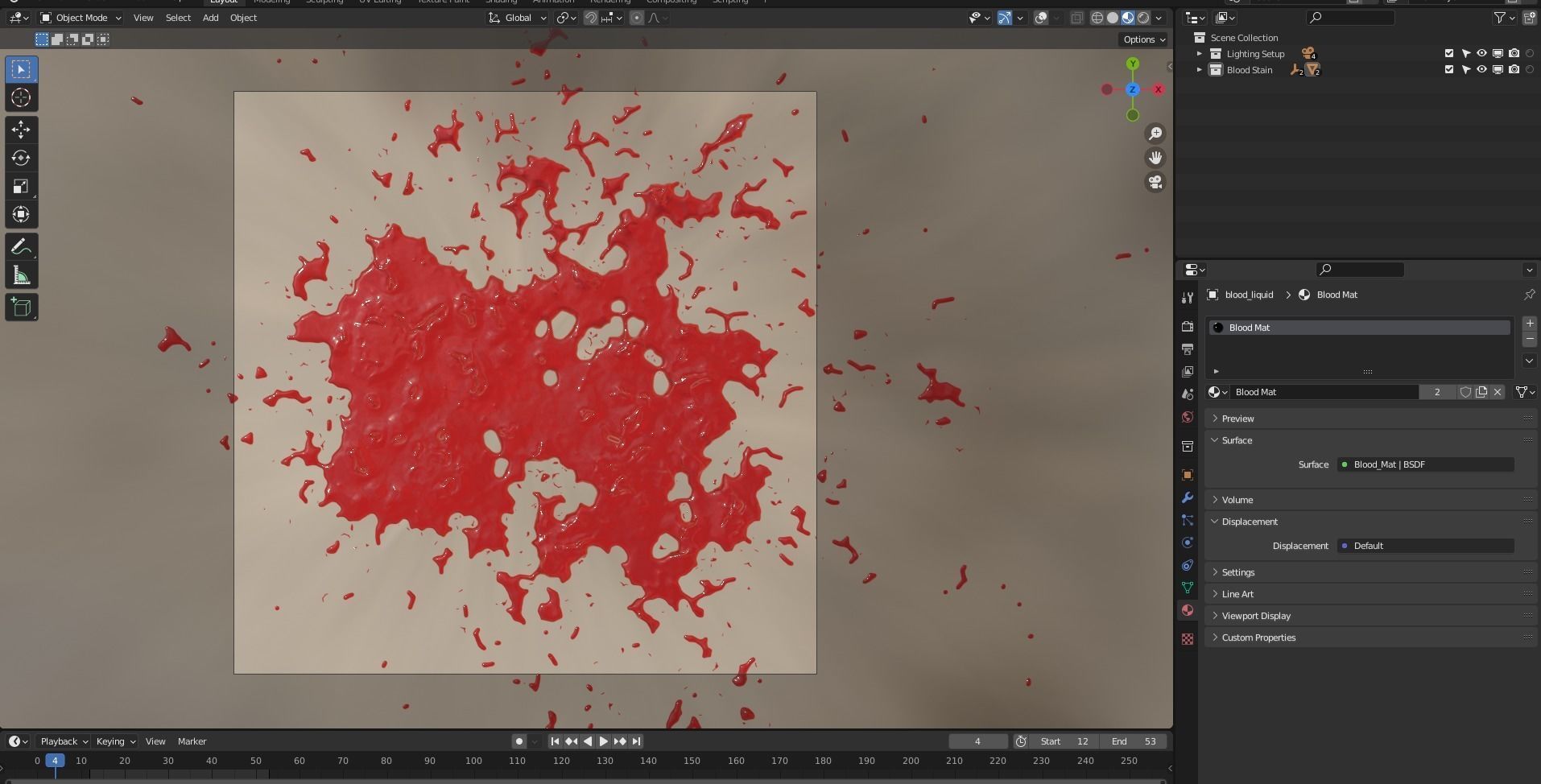1541x784 pixels.
Task: Open the Scene properties tab
Action: (1187, 394)
